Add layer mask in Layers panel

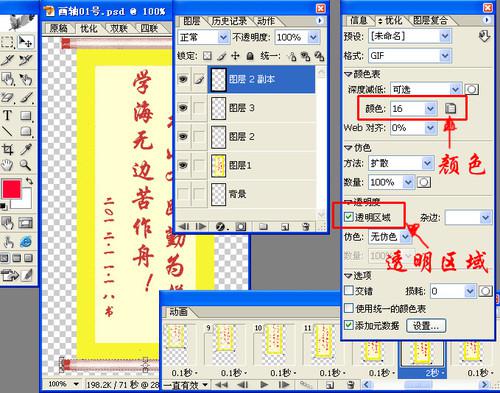[x=241, y=227]
